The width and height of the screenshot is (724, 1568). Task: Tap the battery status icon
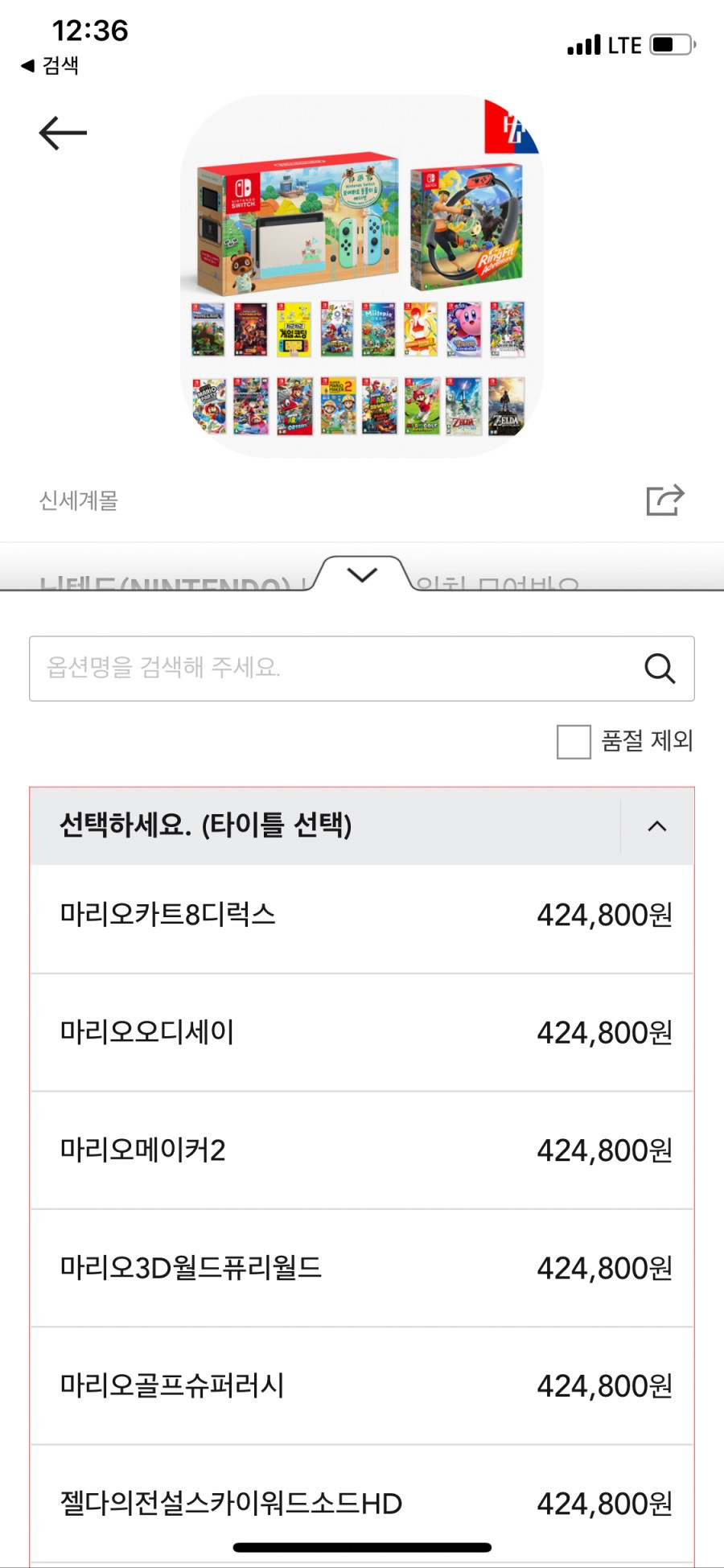673,44
